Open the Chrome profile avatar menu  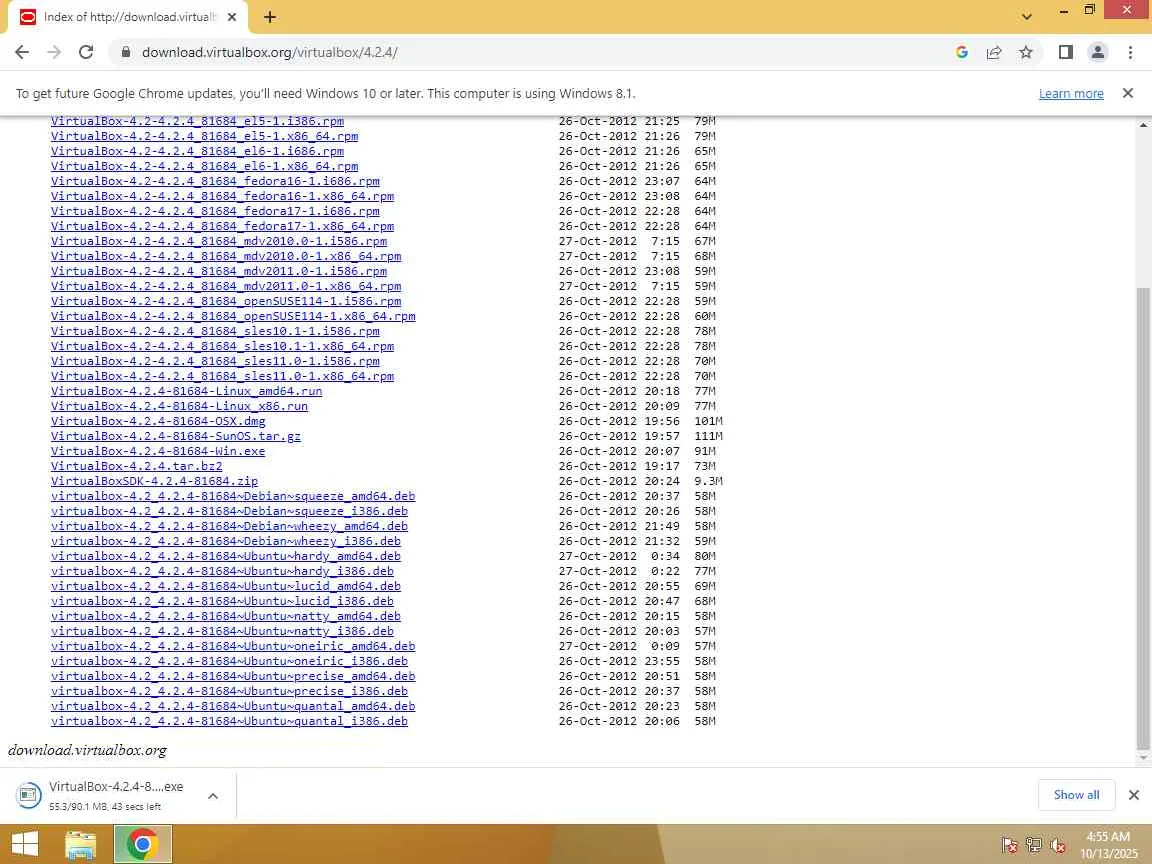tap(1098, 52)
